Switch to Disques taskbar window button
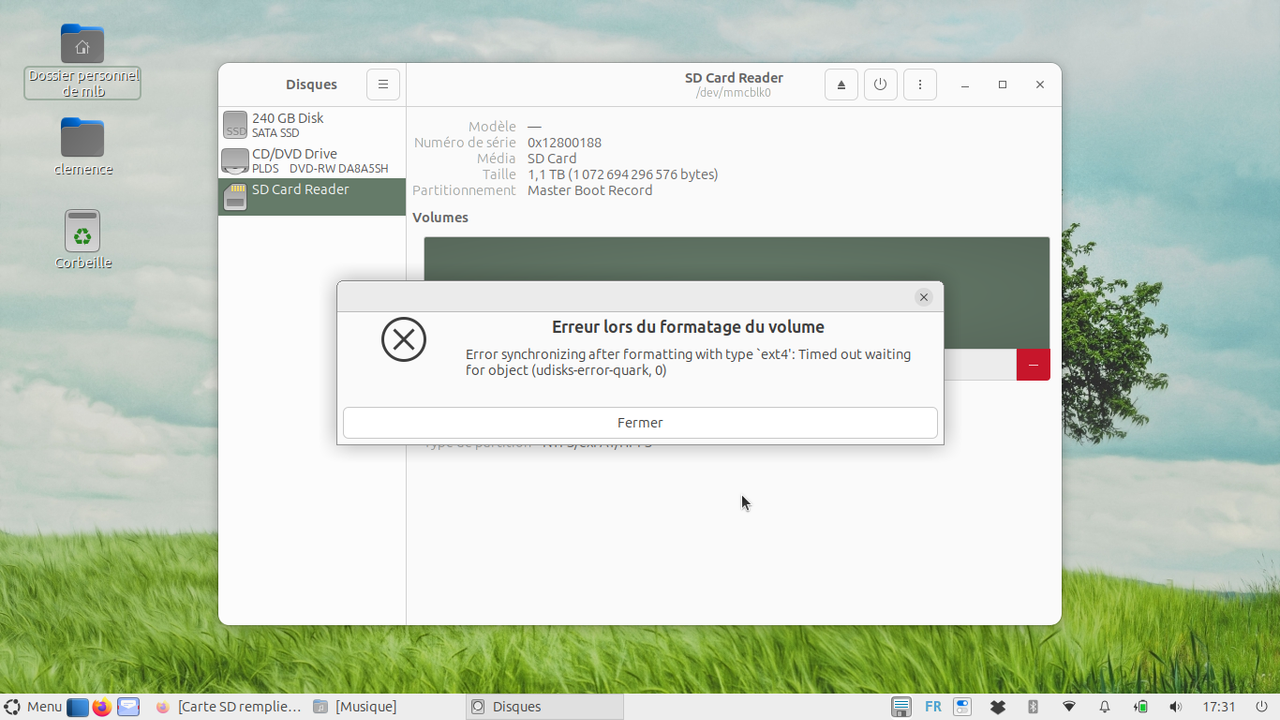The height and width of the screenshot is (720, 1280). tap(545, 707)
